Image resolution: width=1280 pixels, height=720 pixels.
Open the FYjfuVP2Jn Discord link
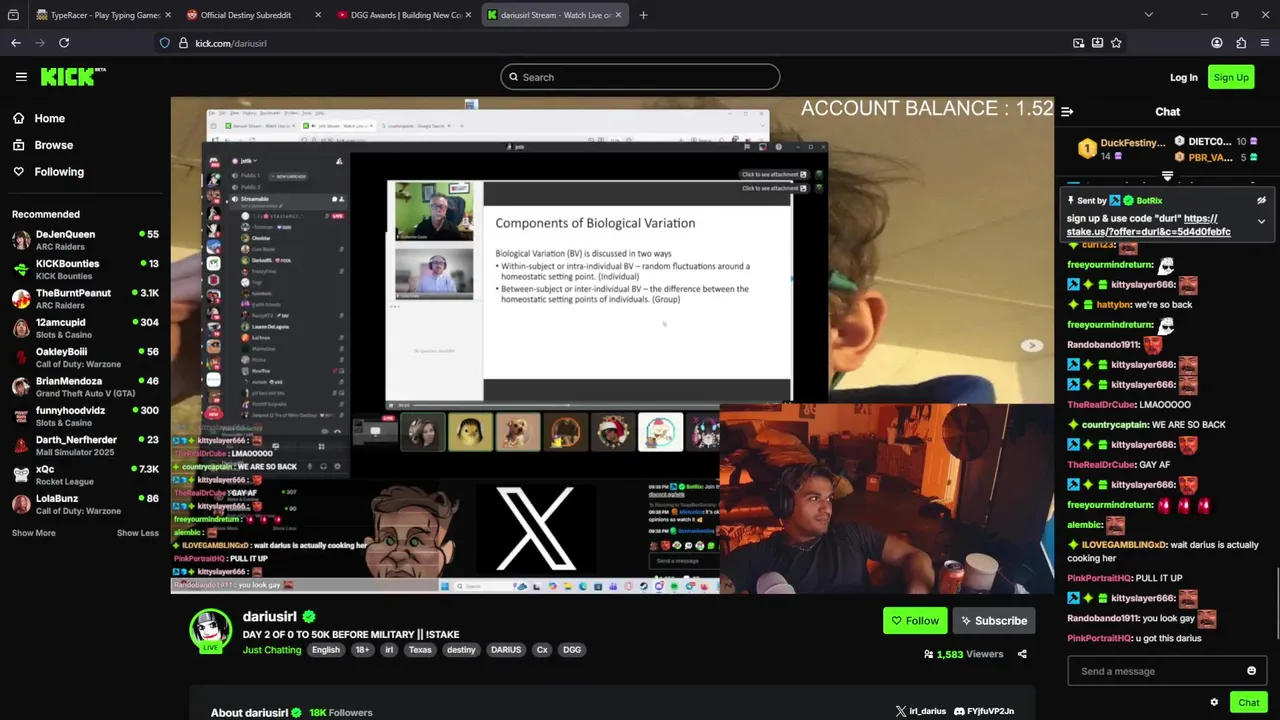(984, 711)
